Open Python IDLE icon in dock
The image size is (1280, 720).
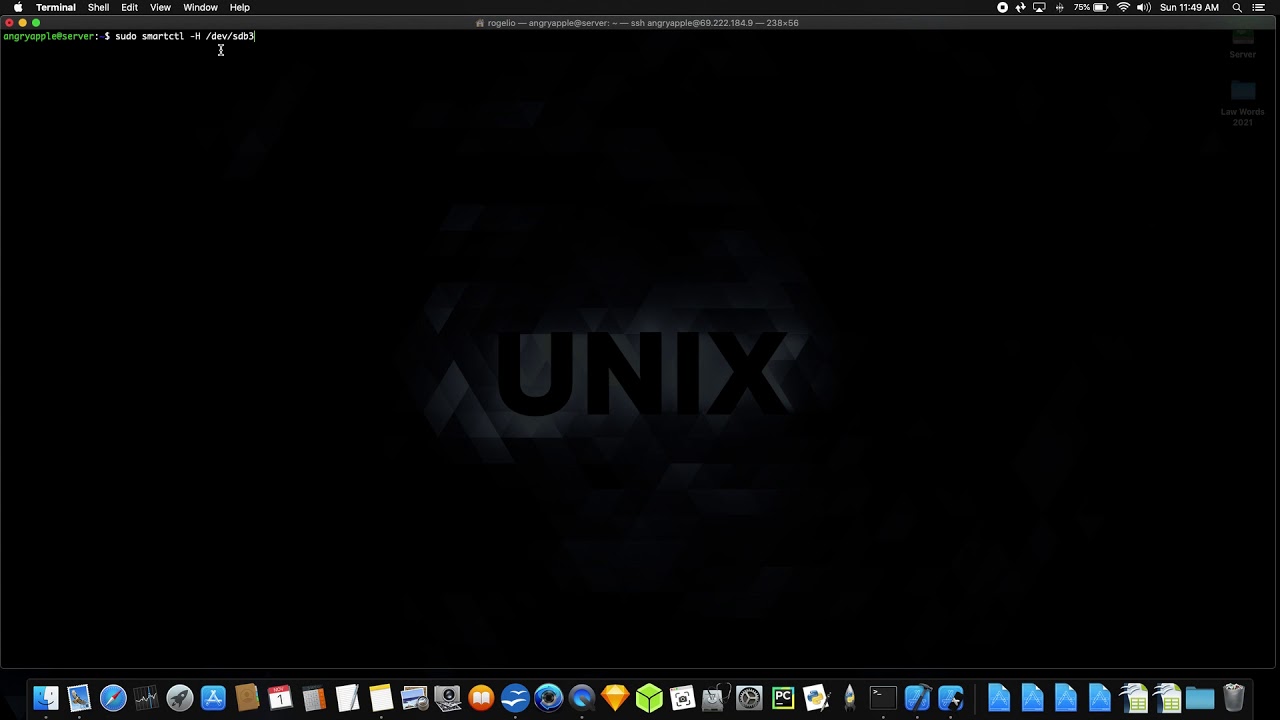pos(816,697)
